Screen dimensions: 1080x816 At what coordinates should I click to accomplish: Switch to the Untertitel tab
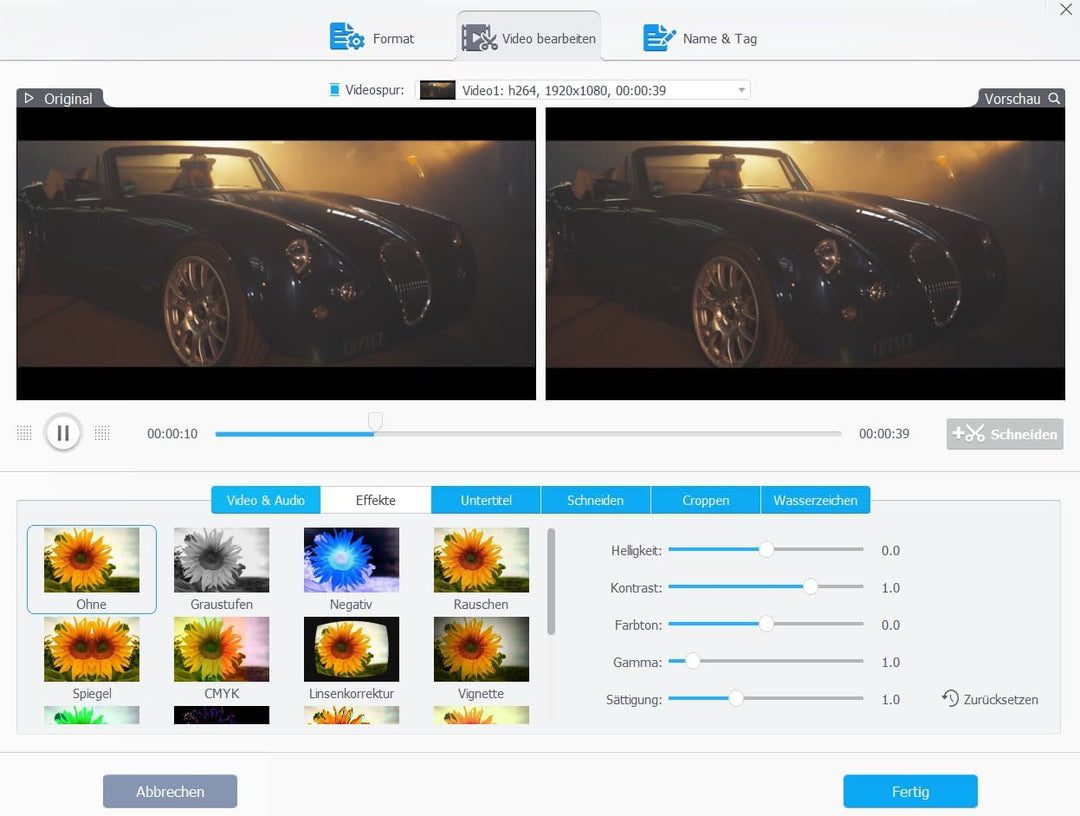(486, 500)
